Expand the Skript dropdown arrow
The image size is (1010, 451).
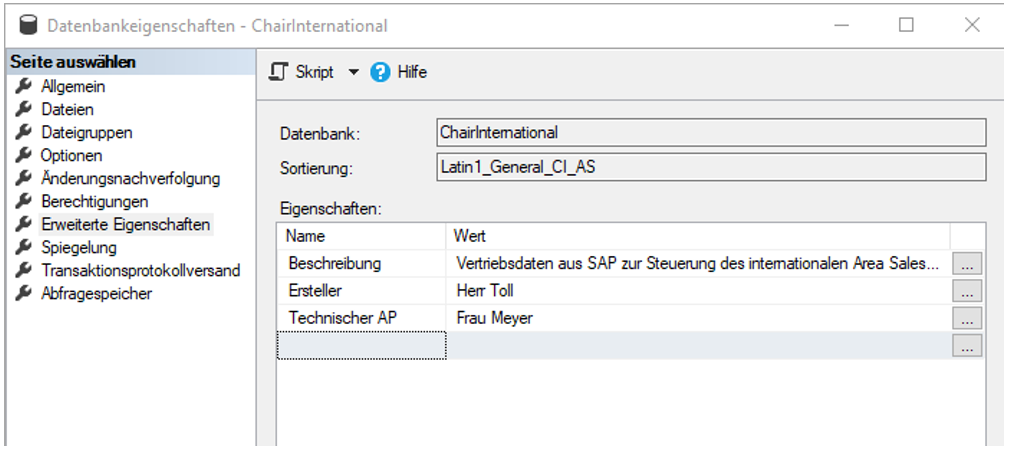(353, 72)
